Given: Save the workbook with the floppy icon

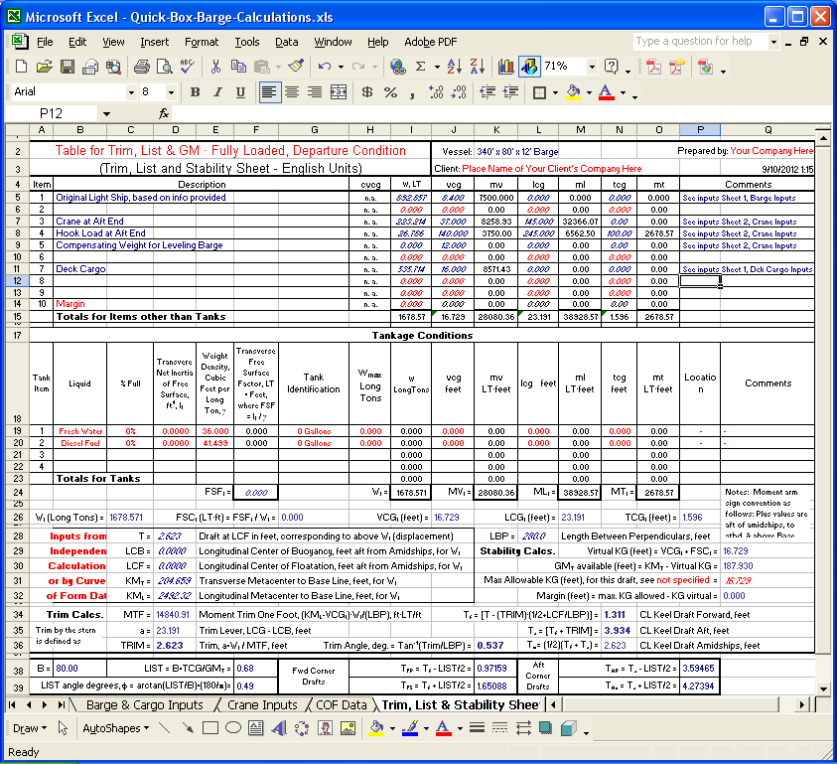Looking at the screenshot, I should tap(67, 67).
